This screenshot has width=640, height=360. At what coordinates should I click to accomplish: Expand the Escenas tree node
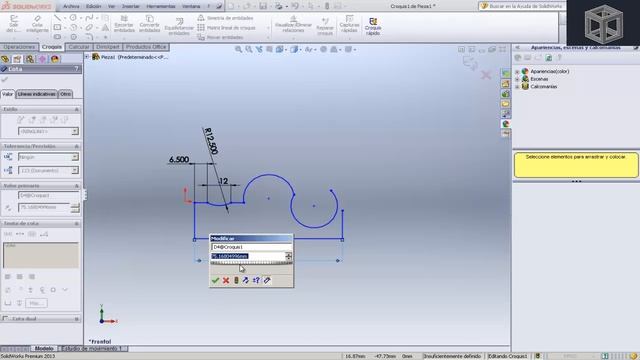(x=517, y=79)
